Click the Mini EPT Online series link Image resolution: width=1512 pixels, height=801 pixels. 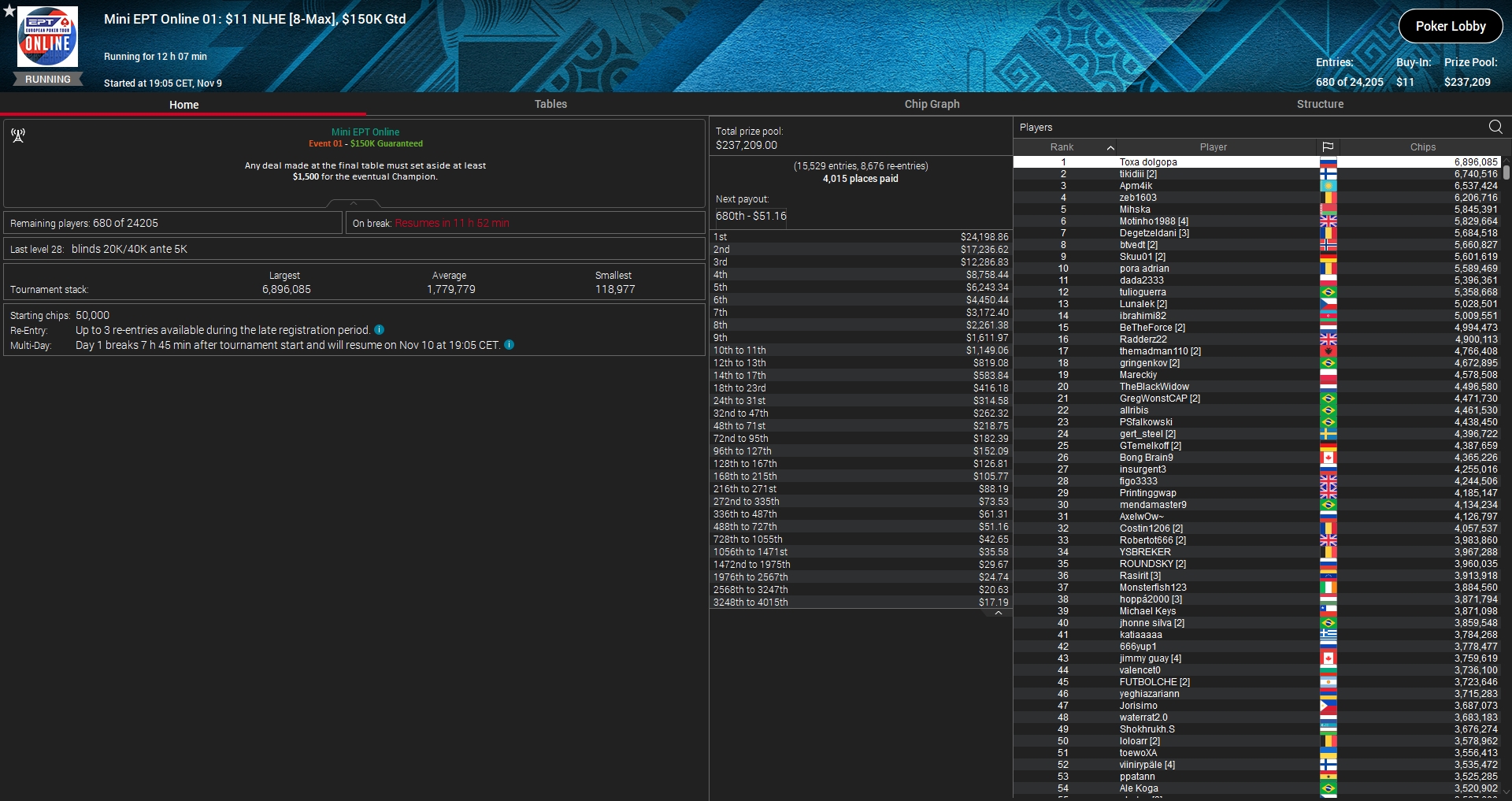(x=365, y=132)
